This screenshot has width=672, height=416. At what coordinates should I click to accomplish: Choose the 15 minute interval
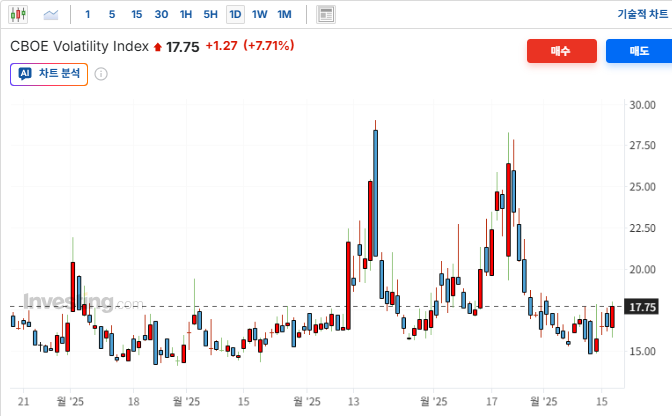136,15
